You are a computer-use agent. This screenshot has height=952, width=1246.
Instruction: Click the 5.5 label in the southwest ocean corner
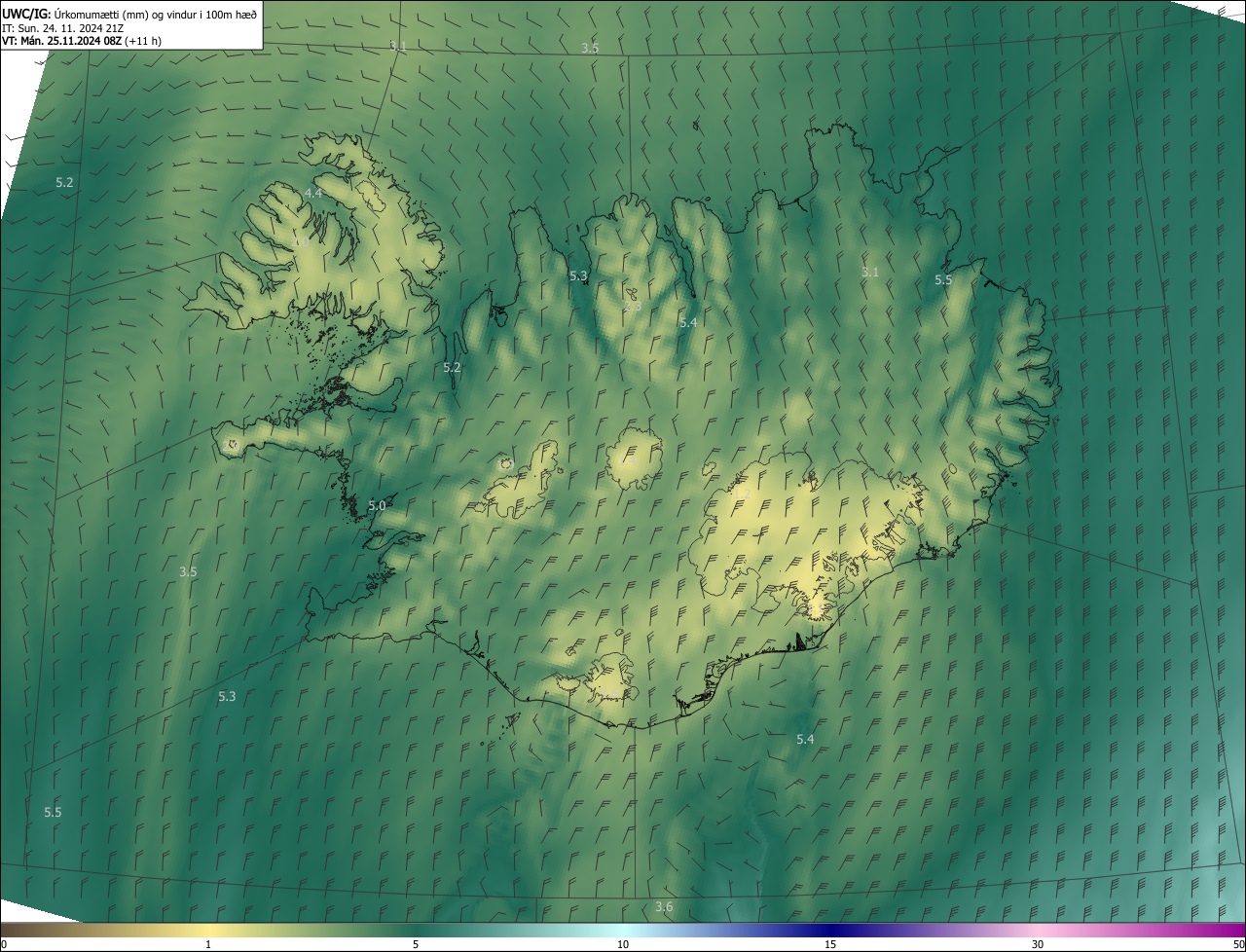[53, 812]
